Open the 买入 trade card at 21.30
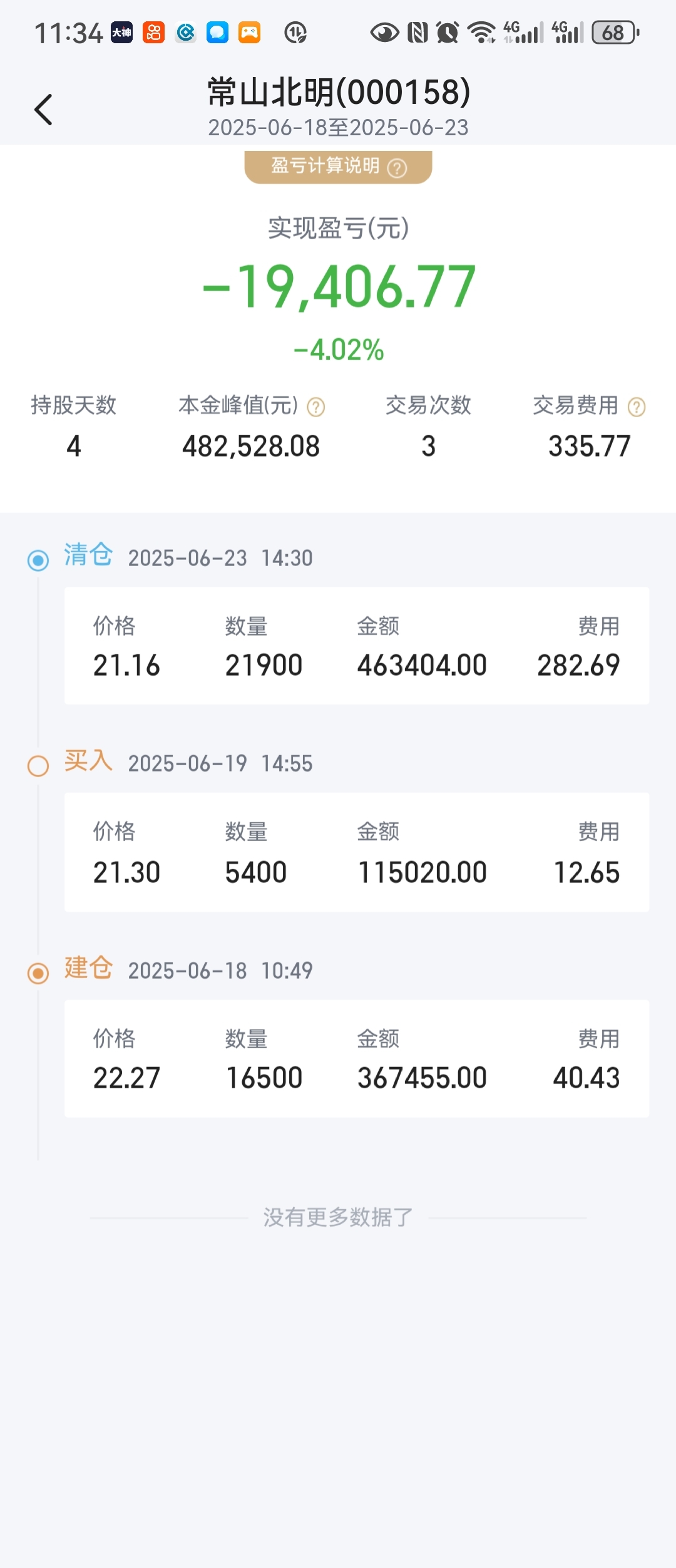This screenshot has height=1568, width=676. (x=357, y=852)
